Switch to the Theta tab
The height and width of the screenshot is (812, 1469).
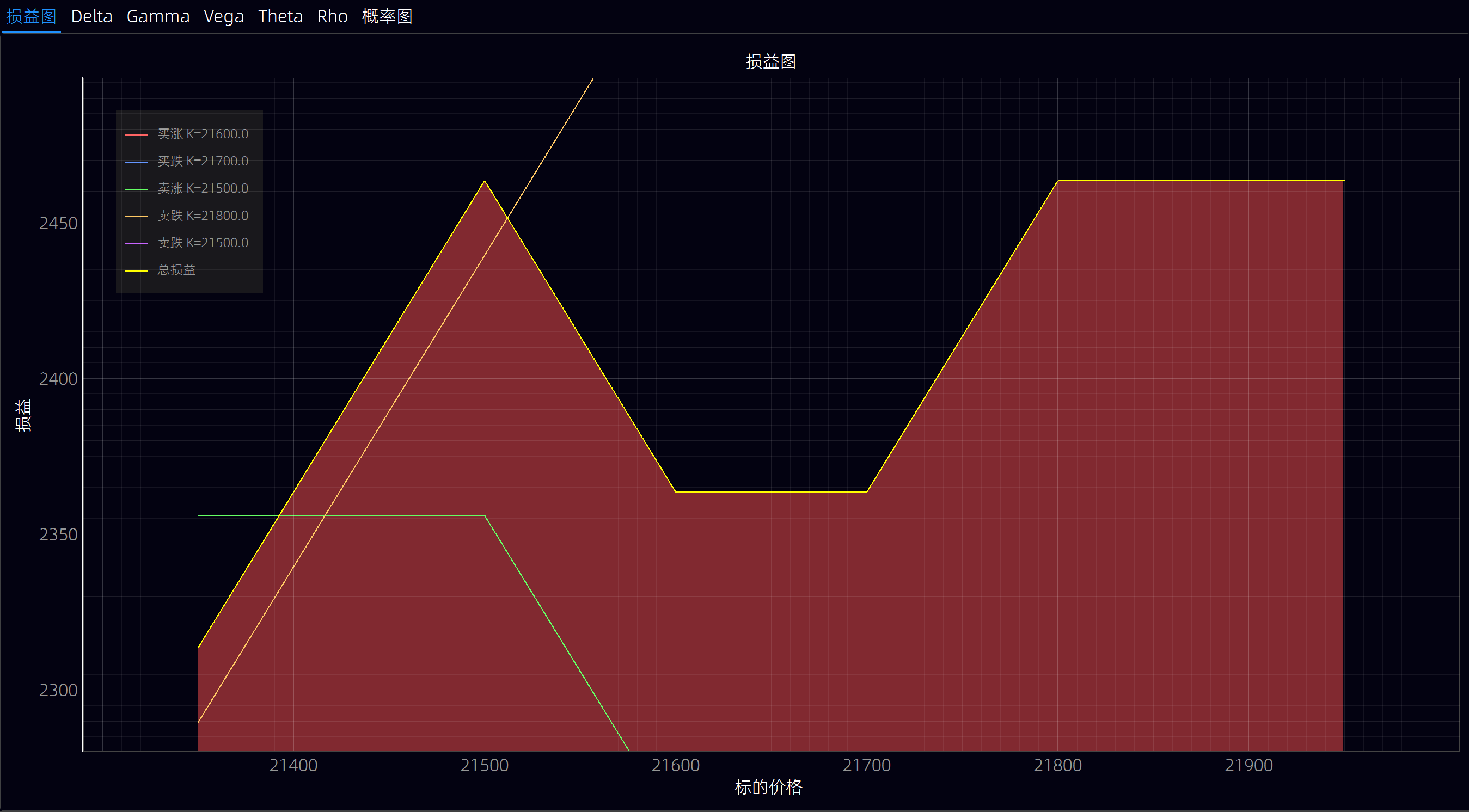(x=280, y=16)
